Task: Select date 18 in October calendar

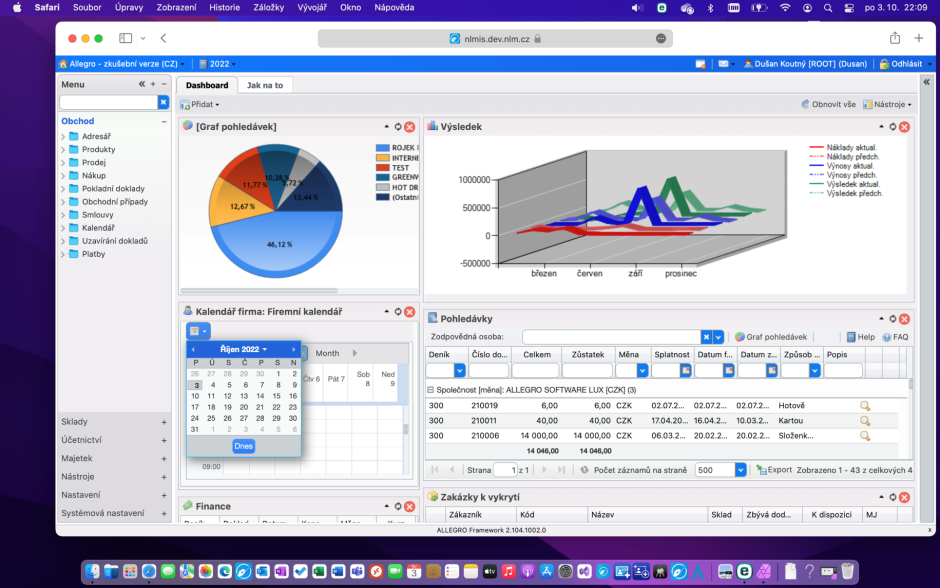Action: coord(211,407)
